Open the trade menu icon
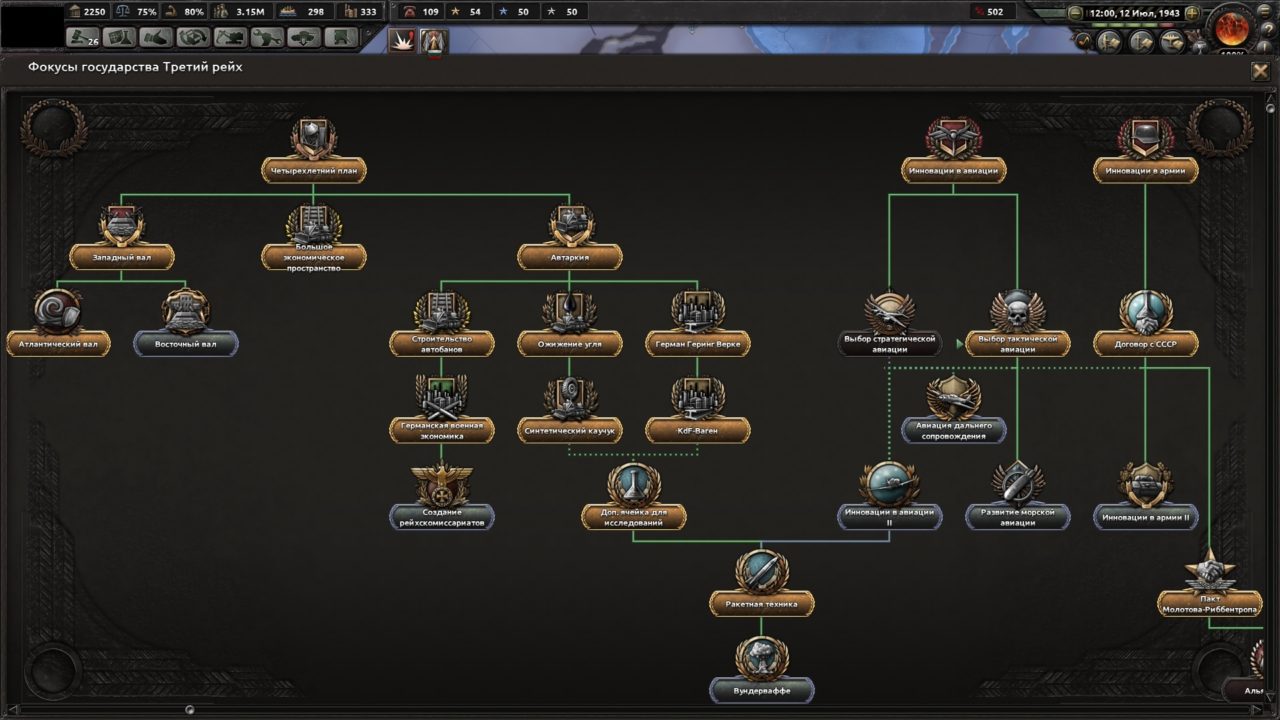This screenshot has height=720, width=1280. tap(156, 38)
